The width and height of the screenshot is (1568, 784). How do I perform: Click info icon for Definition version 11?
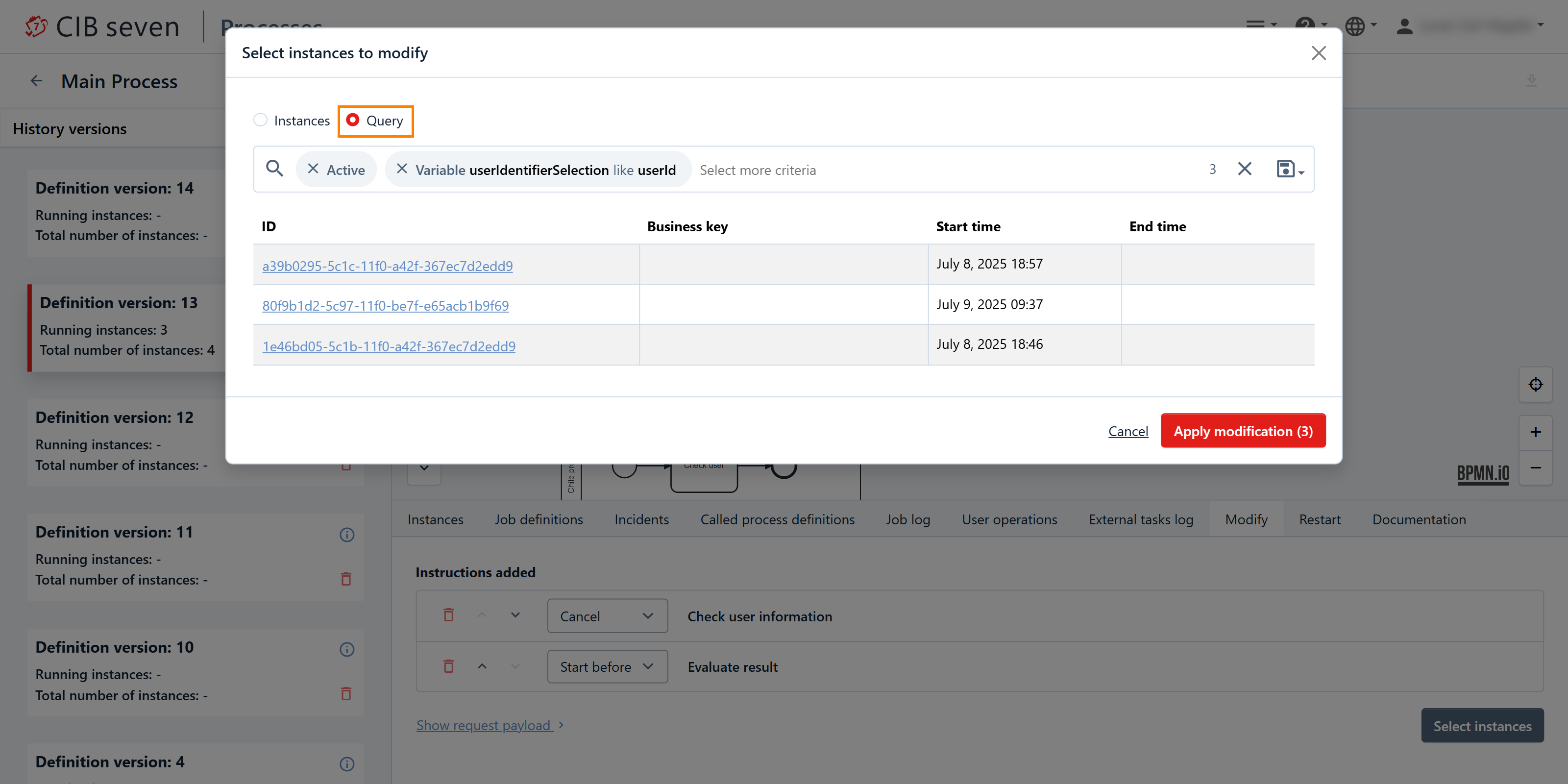point(346,535)
